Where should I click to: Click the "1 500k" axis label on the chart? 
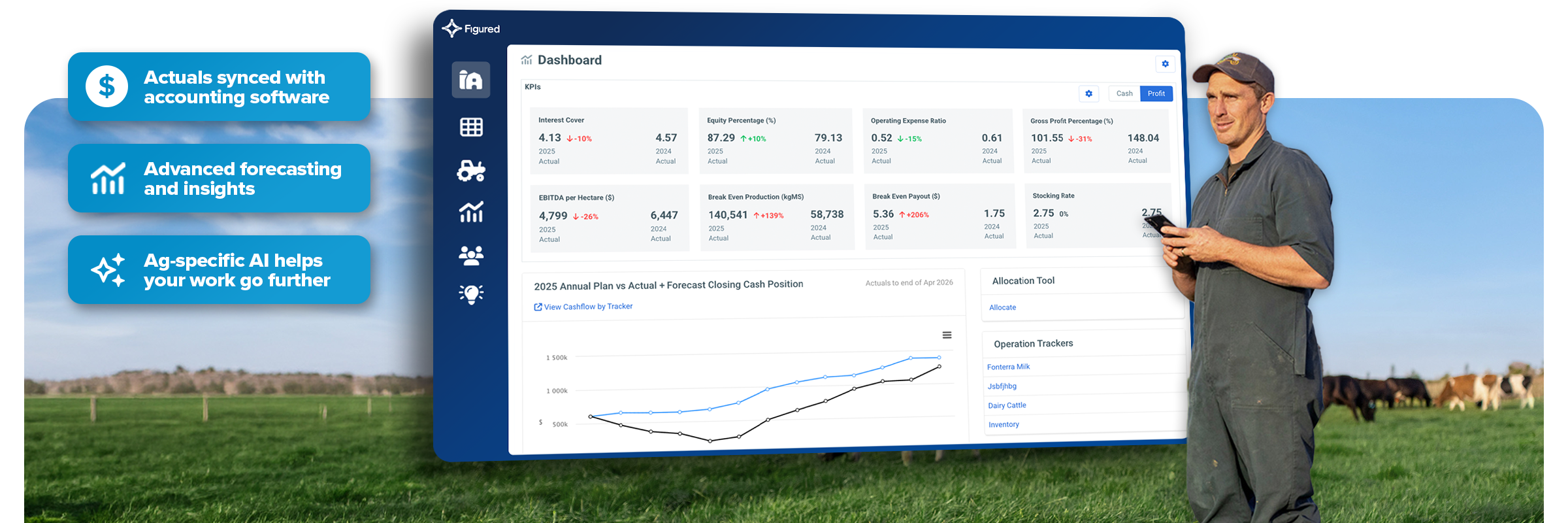coord(557,358)
